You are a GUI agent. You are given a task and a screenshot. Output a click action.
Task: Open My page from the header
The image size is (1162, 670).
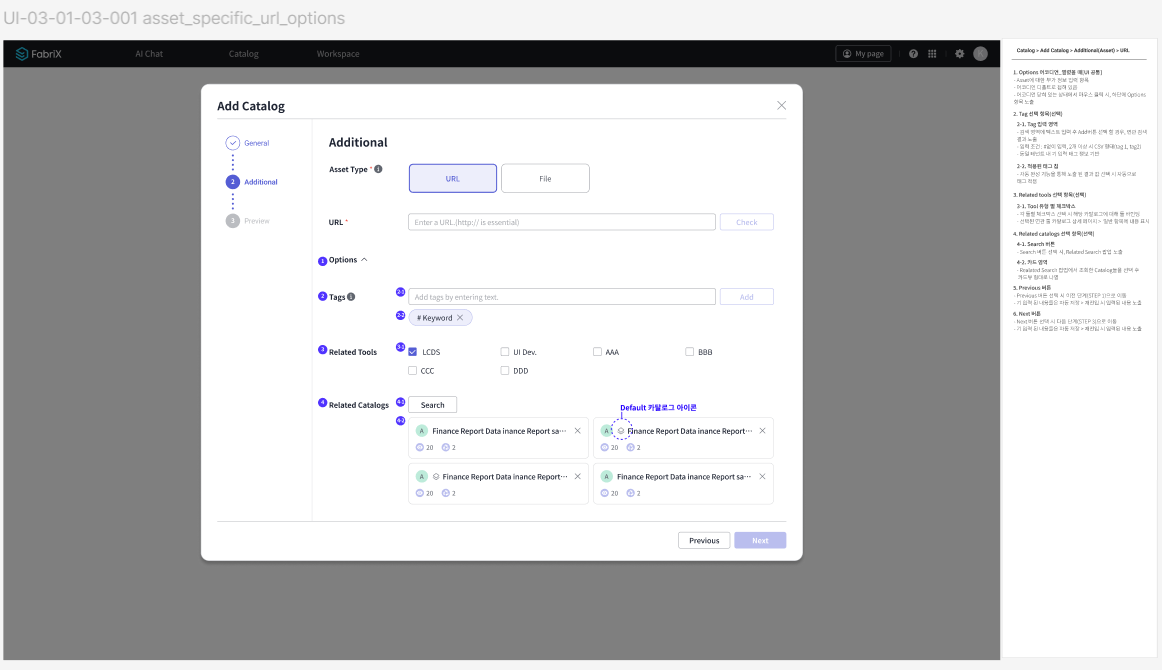pos(863,53)
